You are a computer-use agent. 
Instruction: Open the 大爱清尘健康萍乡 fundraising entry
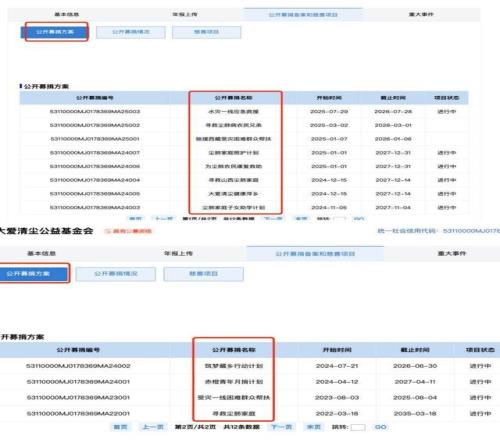[233, 194]
